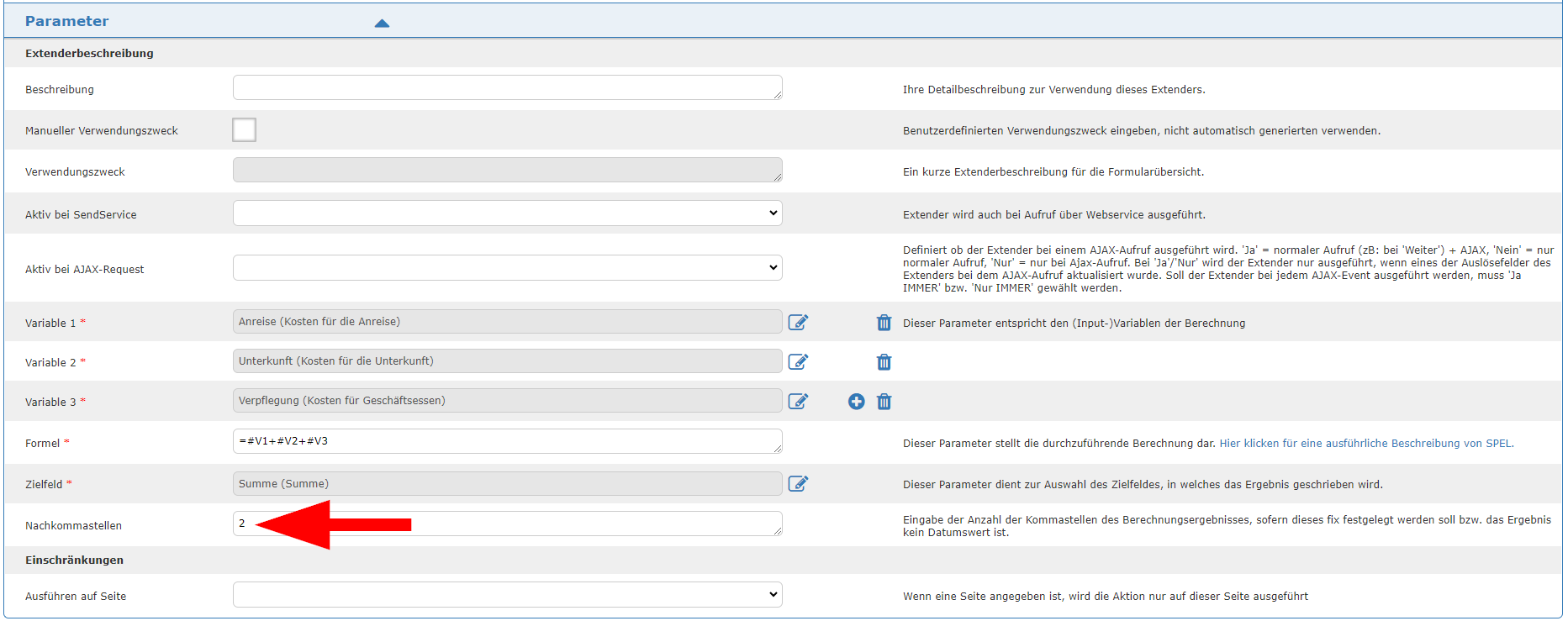
Task: Delete Variable 2 with trash icon
Action: point(884,362)
